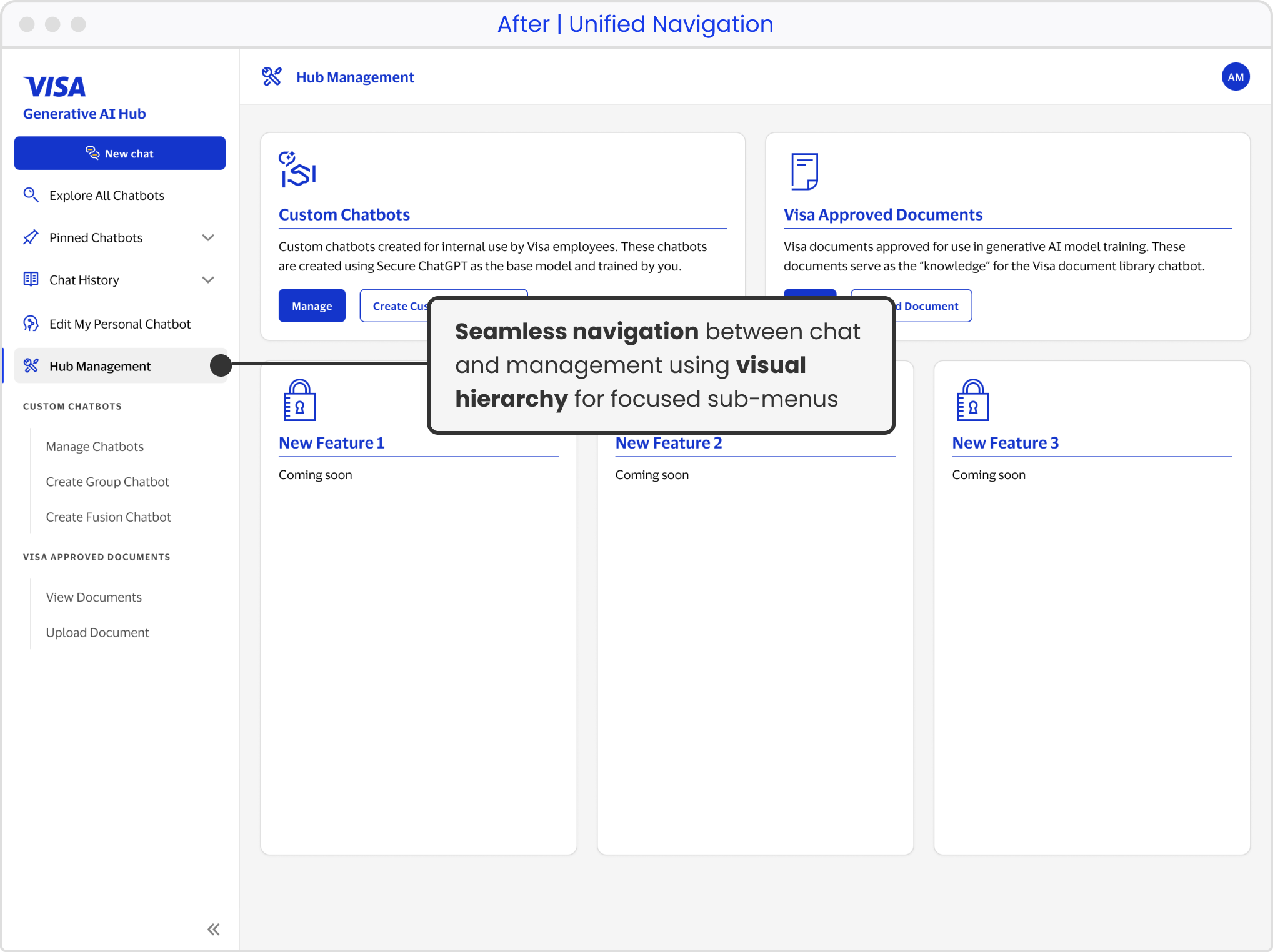Click the Hub Management wrench icon in header

[x=272, y=76]
